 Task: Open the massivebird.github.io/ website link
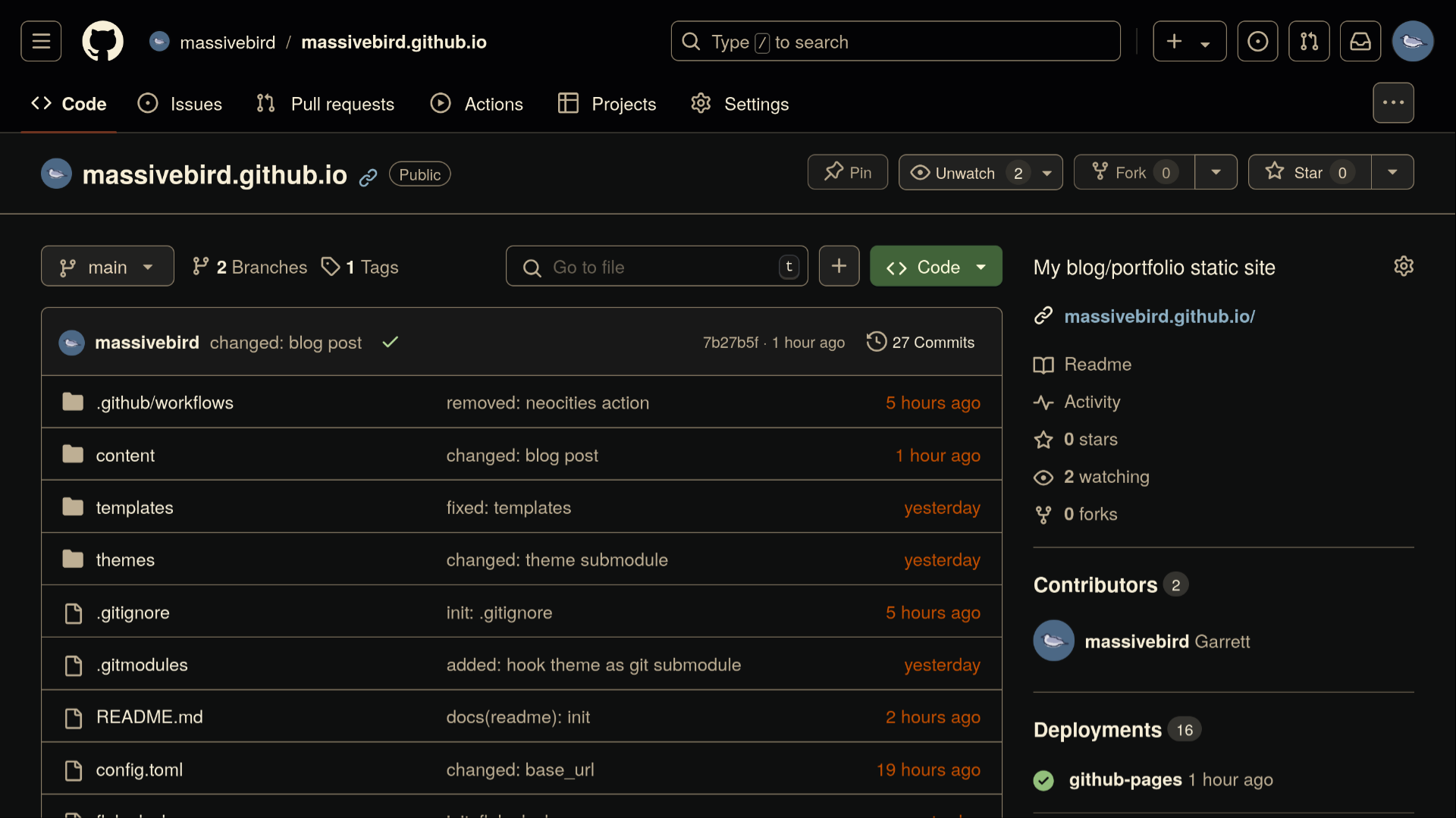pyautogui.click(x=1159, y=316)
